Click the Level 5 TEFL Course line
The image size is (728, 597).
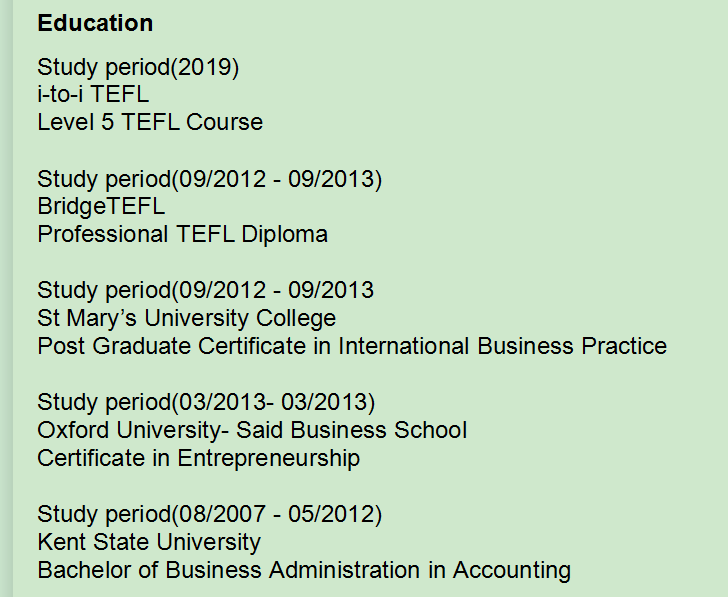pos(150,123)
